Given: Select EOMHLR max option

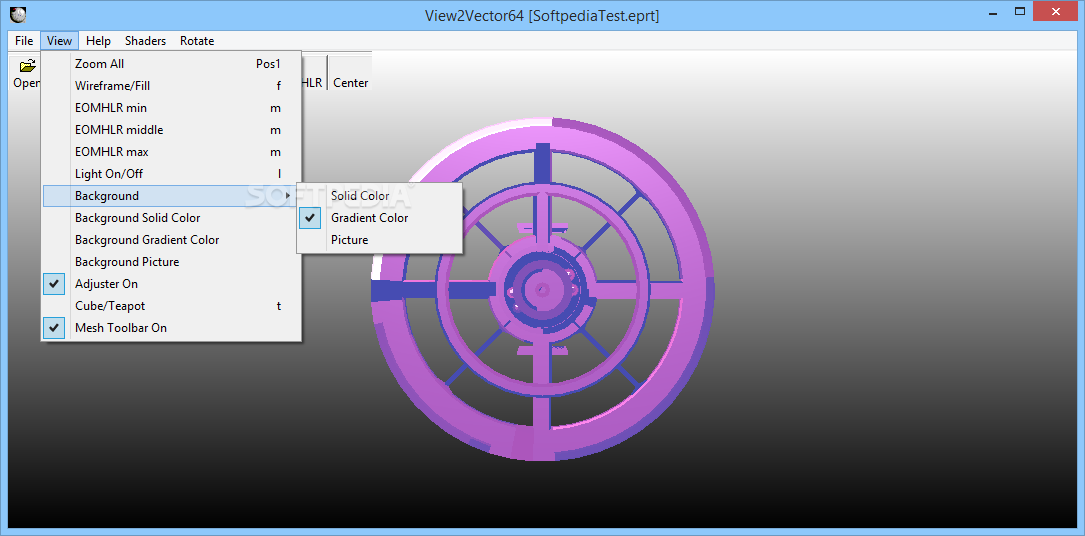Looking at the screenshot, I should [x=172, y=151].
